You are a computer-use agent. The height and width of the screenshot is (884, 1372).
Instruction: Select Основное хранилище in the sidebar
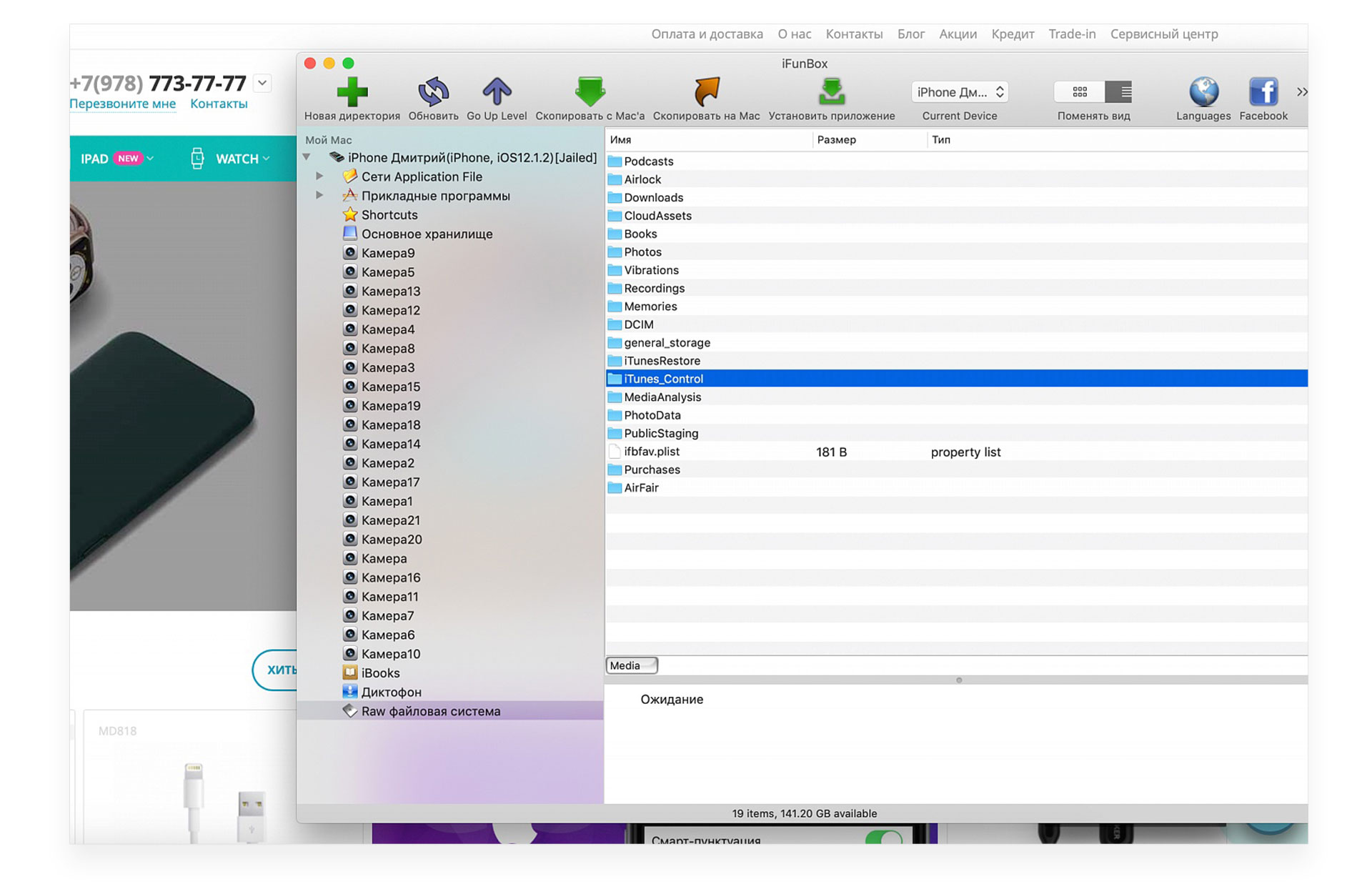pos(427,234)
